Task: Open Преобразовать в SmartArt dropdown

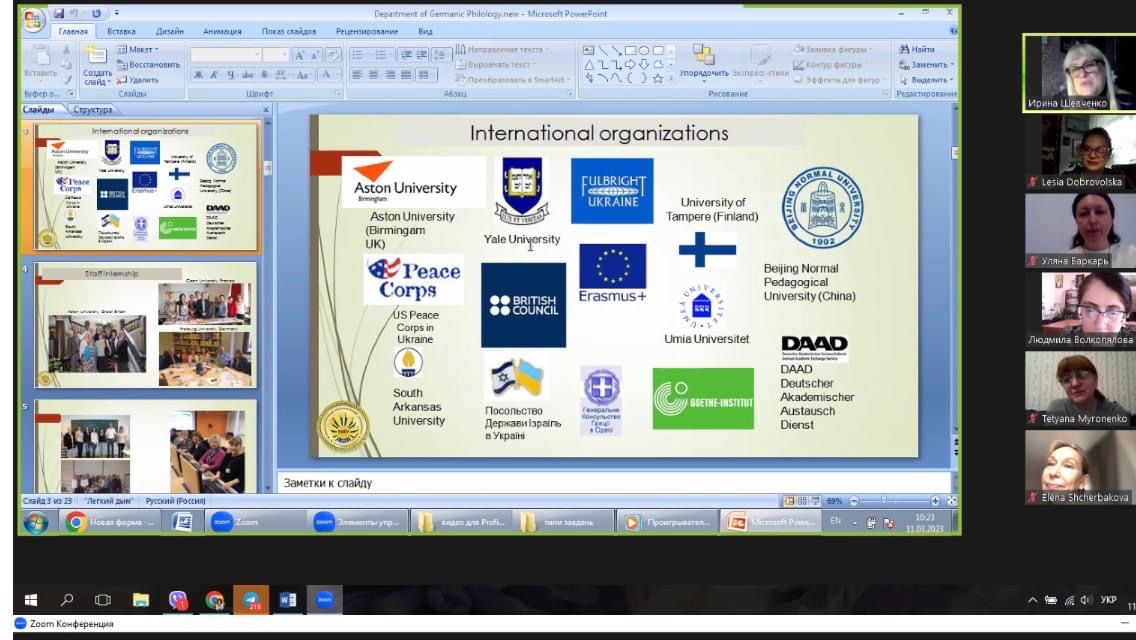Action: click(513, 80)
